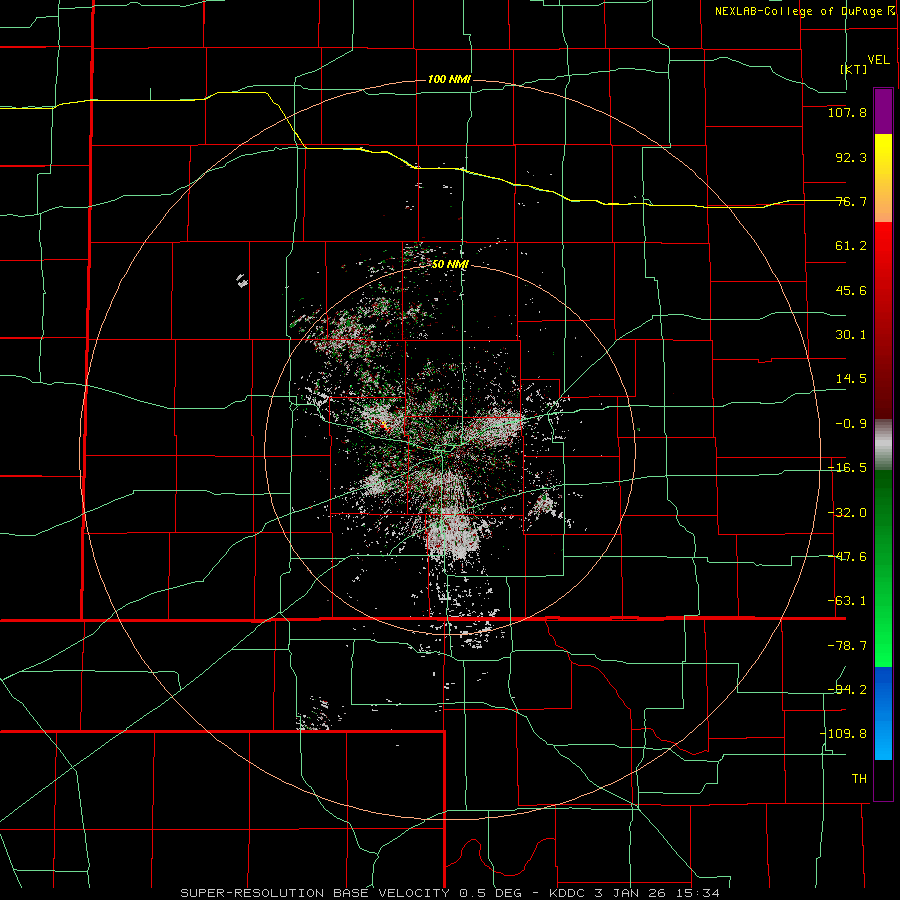The image size is (900, 900).
Task: Click the 100 NMI range ring label
Action: coord(449,79)
